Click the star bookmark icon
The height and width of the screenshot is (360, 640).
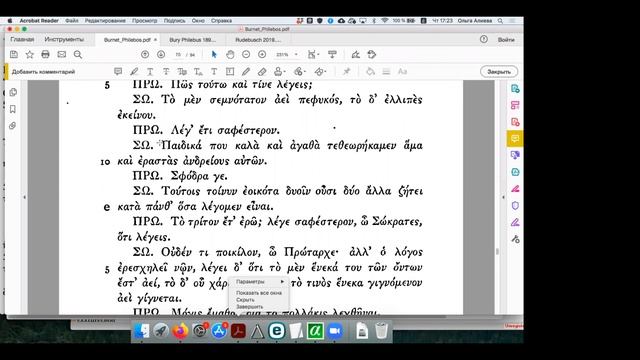point(29,54)
